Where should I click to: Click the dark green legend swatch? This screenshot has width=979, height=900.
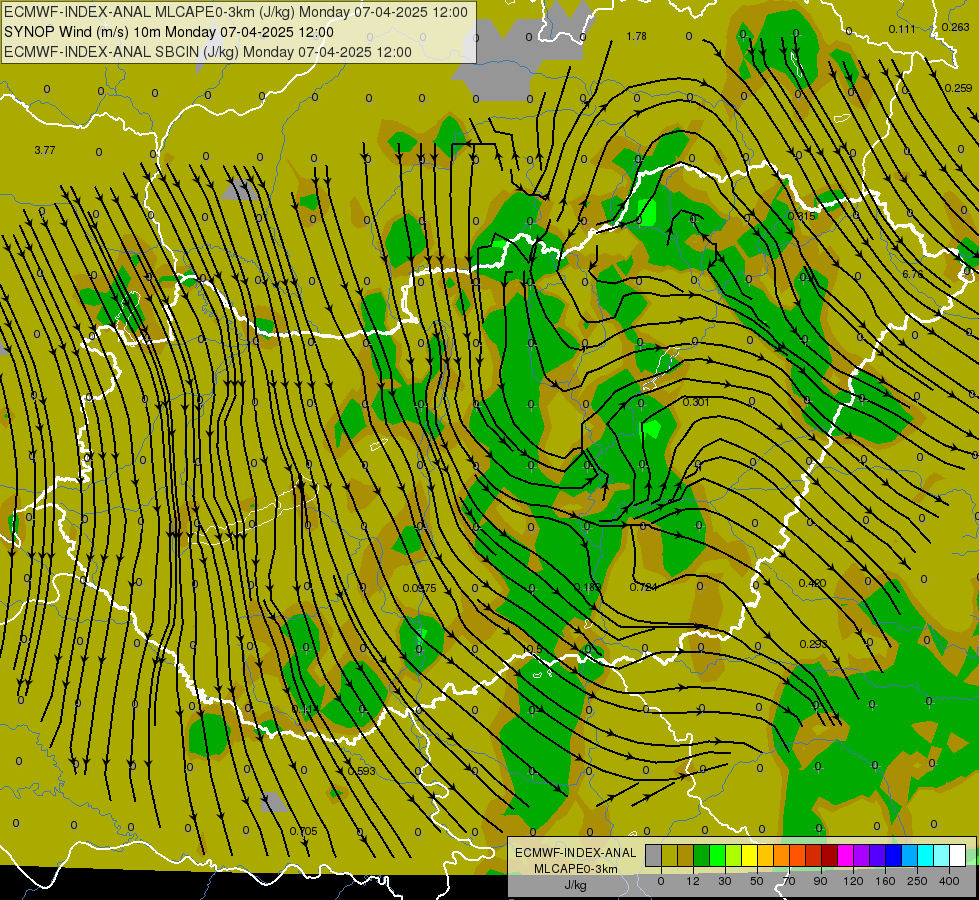(x=702, y=855)
